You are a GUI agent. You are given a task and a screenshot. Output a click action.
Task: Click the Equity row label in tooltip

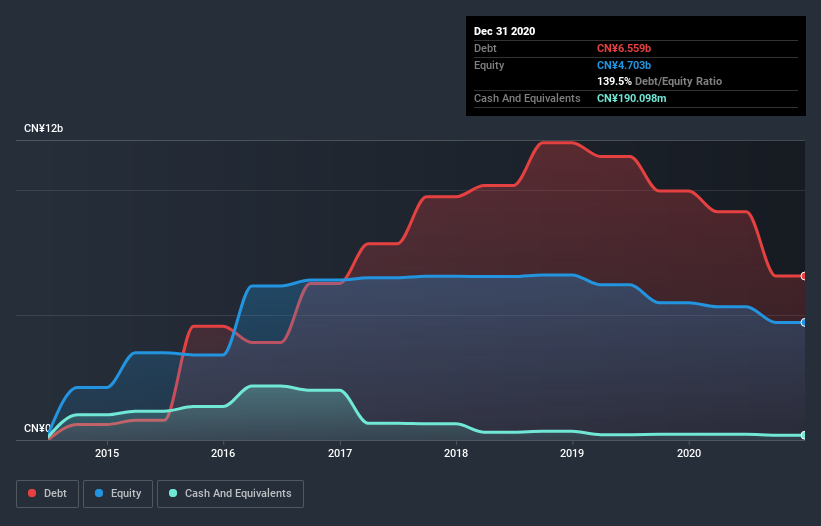[489, 65]
